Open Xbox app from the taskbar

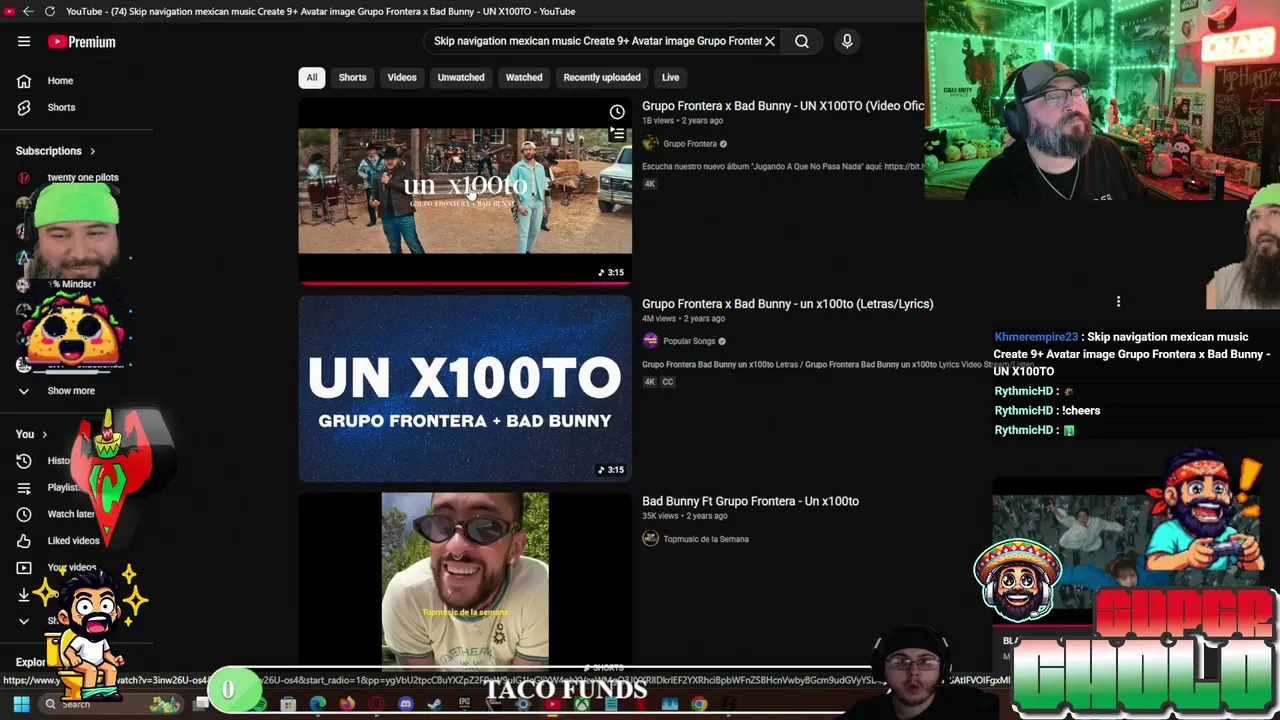tap(581, 704)
